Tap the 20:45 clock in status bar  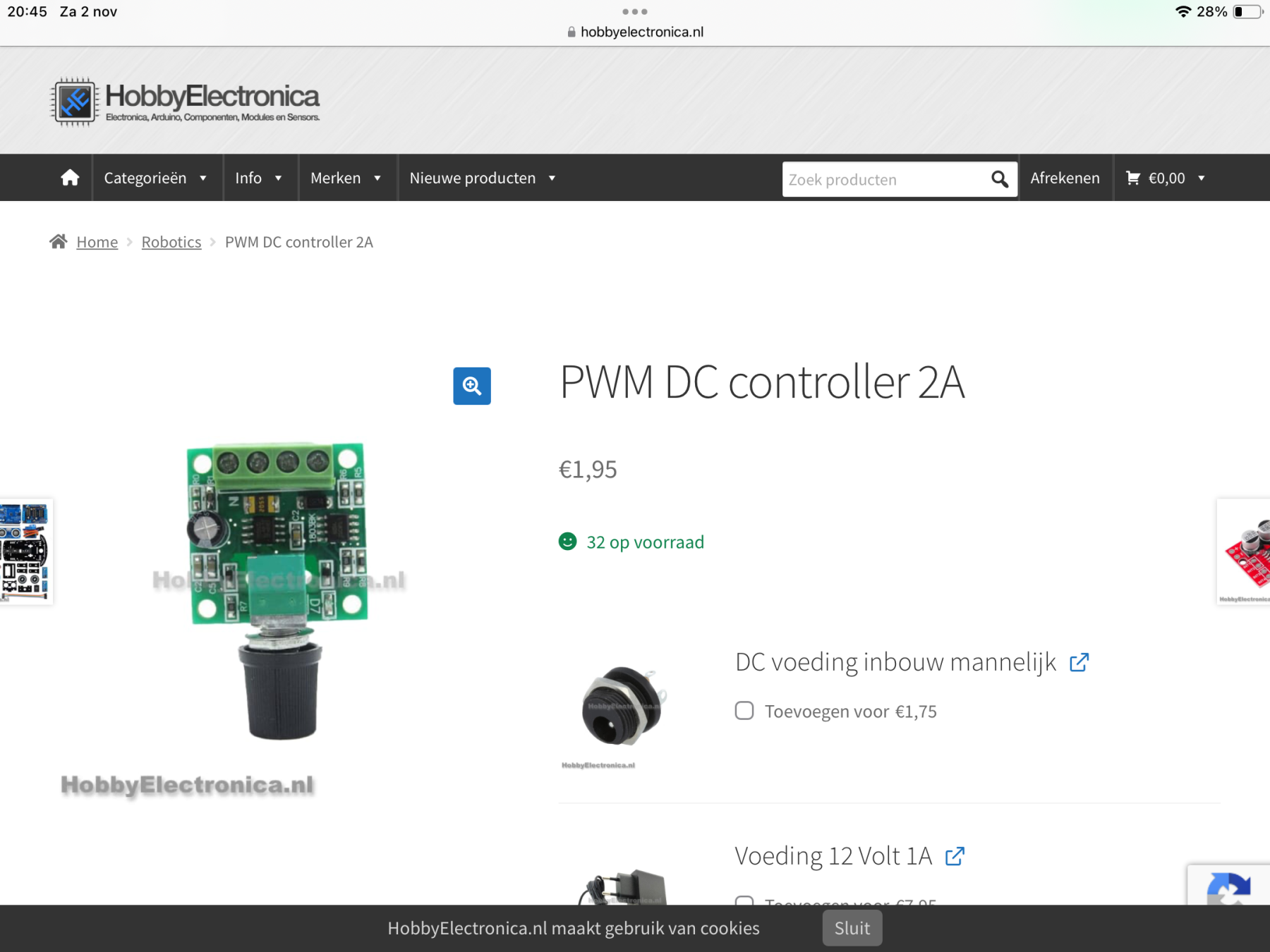tap(28, 11)
